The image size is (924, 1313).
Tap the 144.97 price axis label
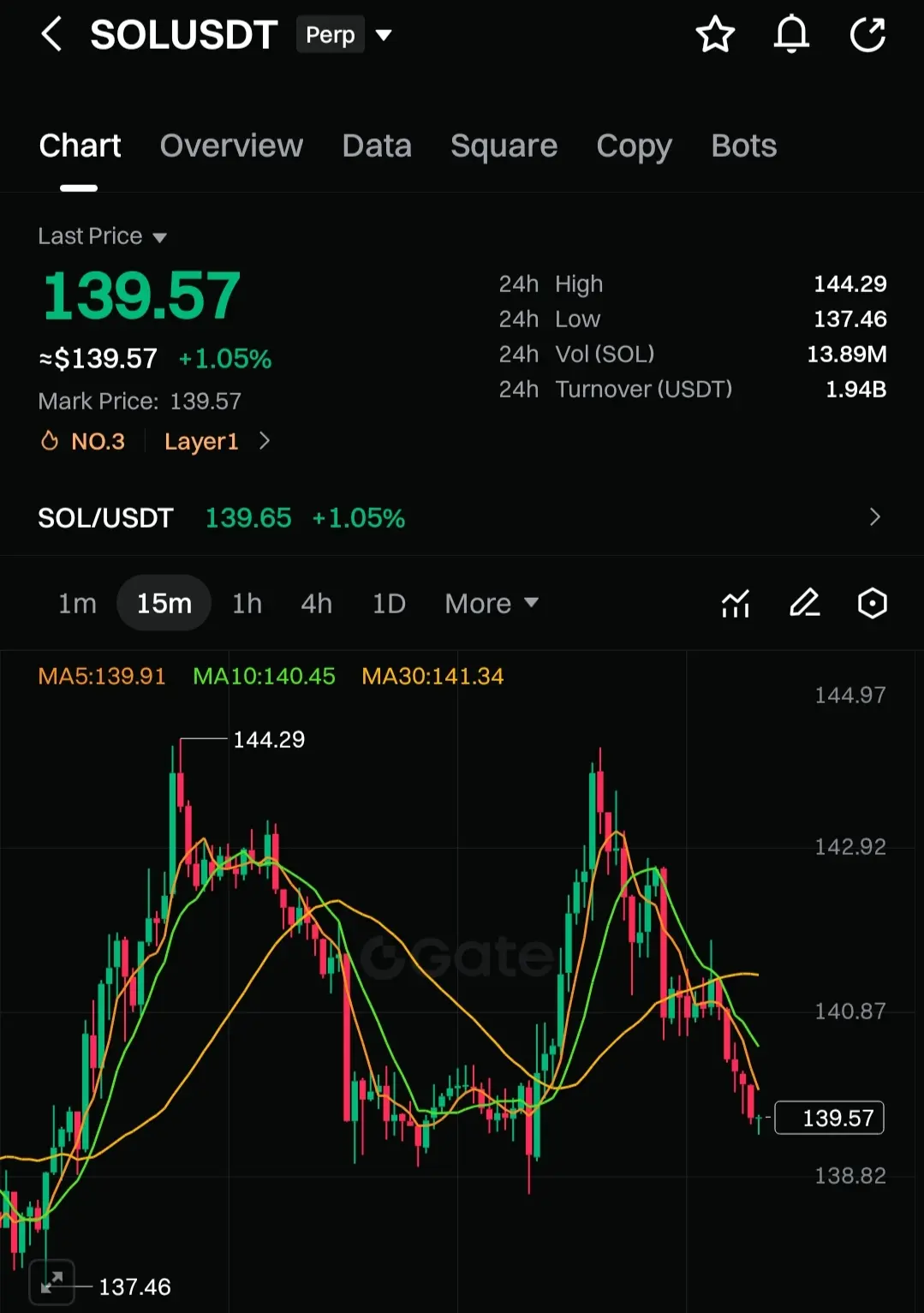point(849,695)
